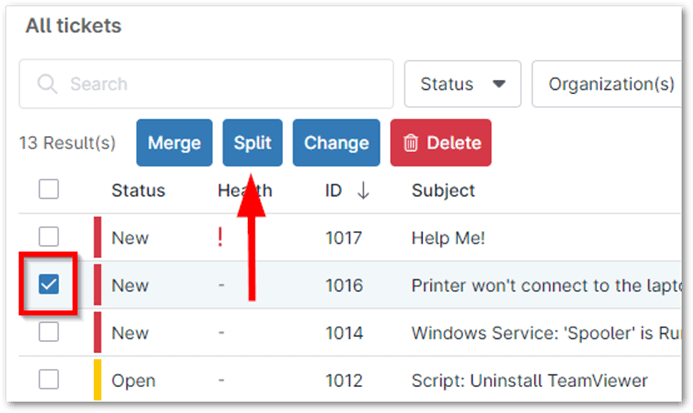Open the Status filter dropdown
Viewport: 693px width, 413px height.
(x=462, y=84)
